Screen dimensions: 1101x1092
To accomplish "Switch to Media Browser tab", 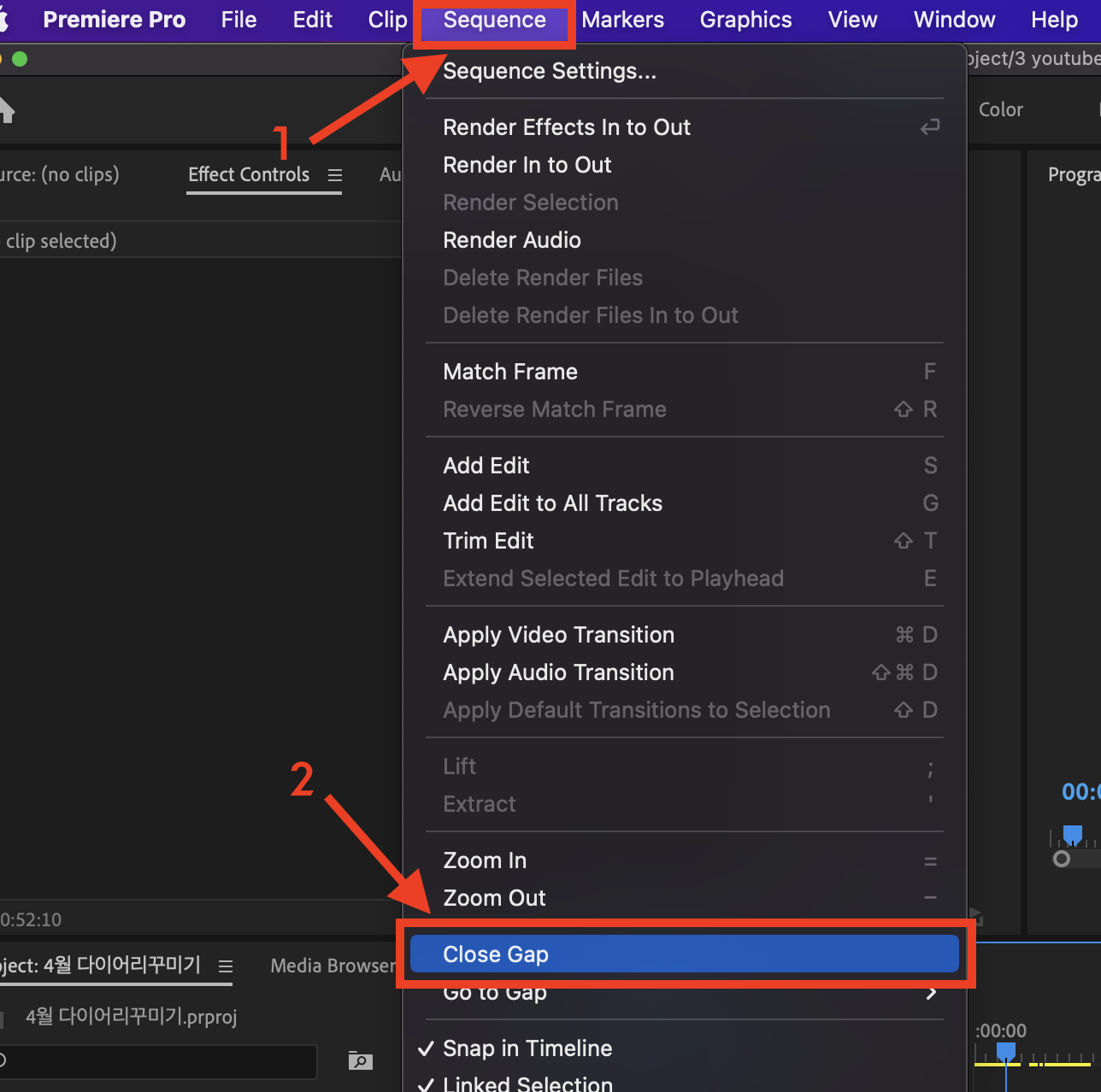I will 333,966.
